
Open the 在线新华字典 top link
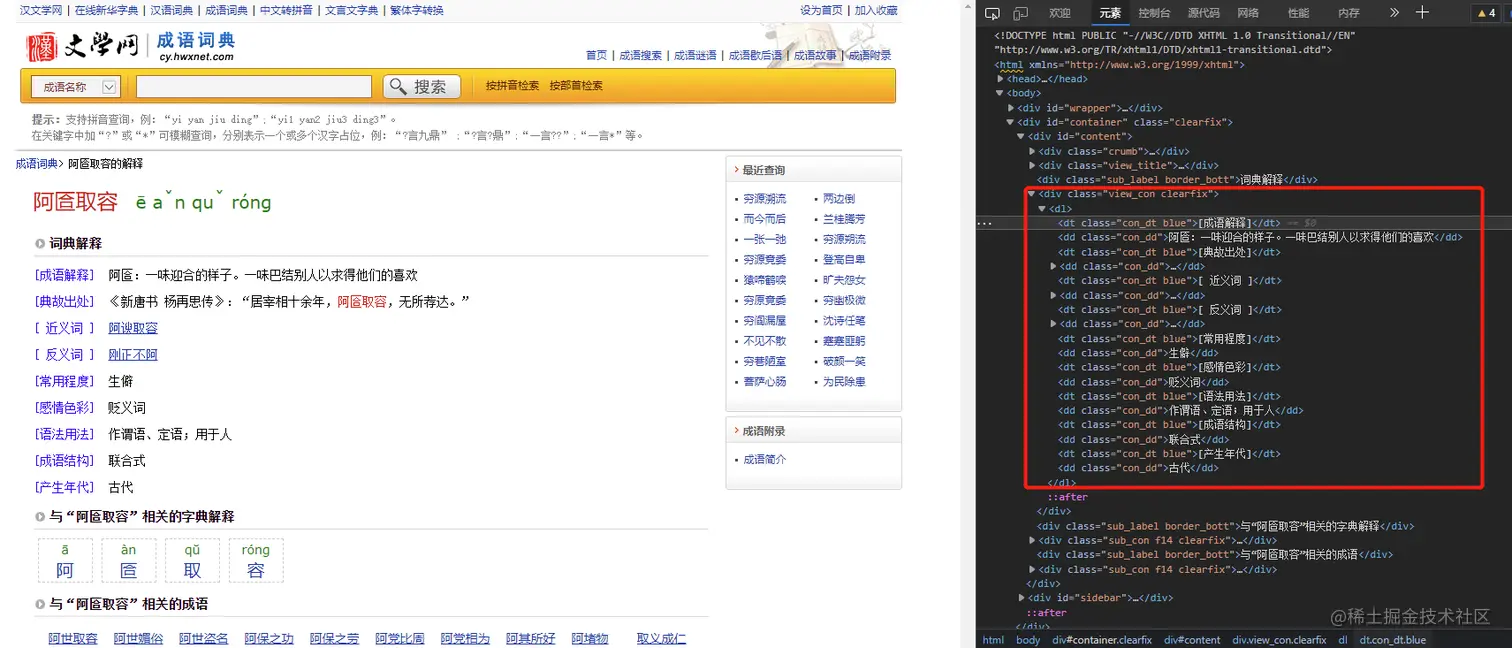pos(106,10)
